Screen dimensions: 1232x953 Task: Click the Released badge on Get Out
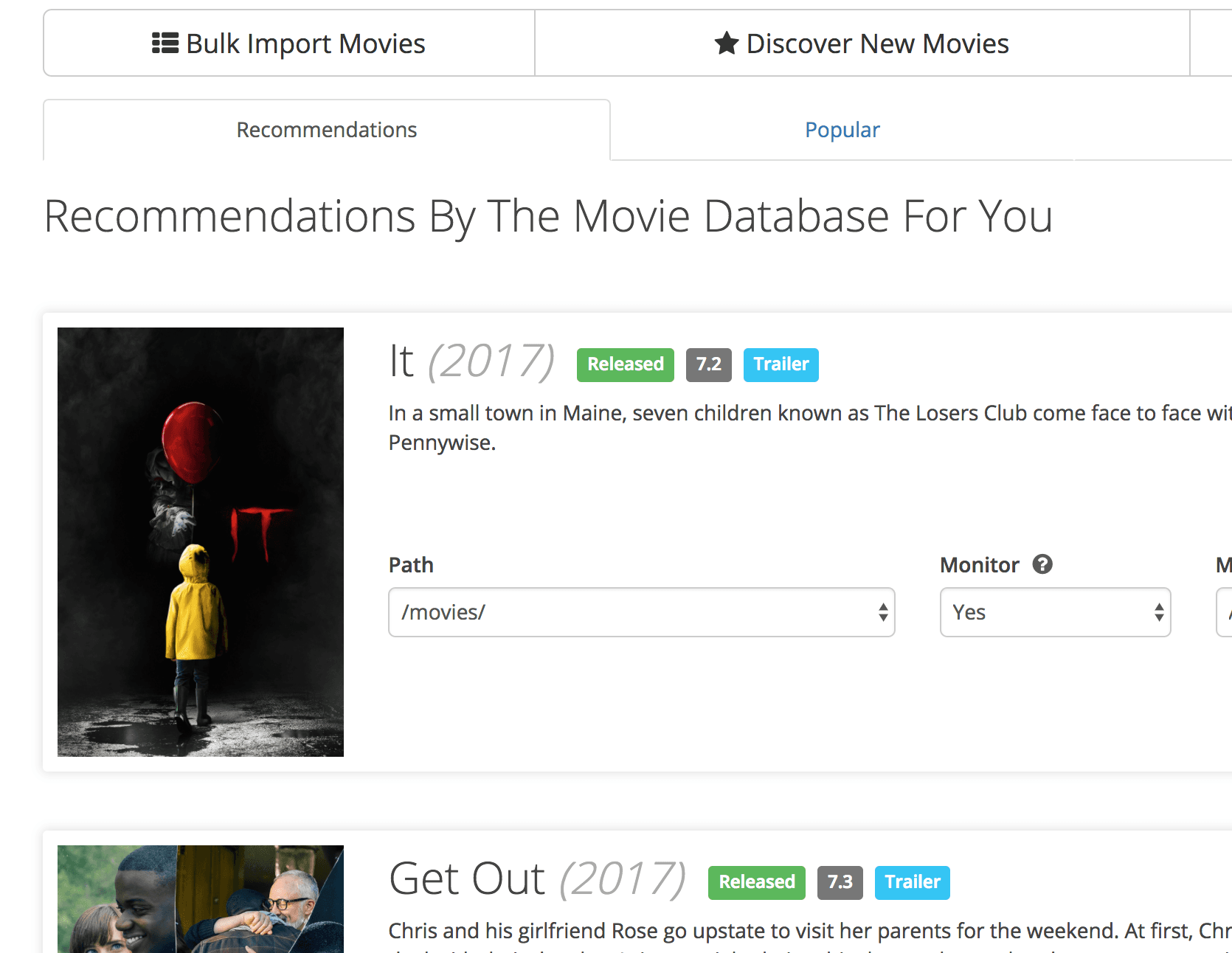[756, 882]
